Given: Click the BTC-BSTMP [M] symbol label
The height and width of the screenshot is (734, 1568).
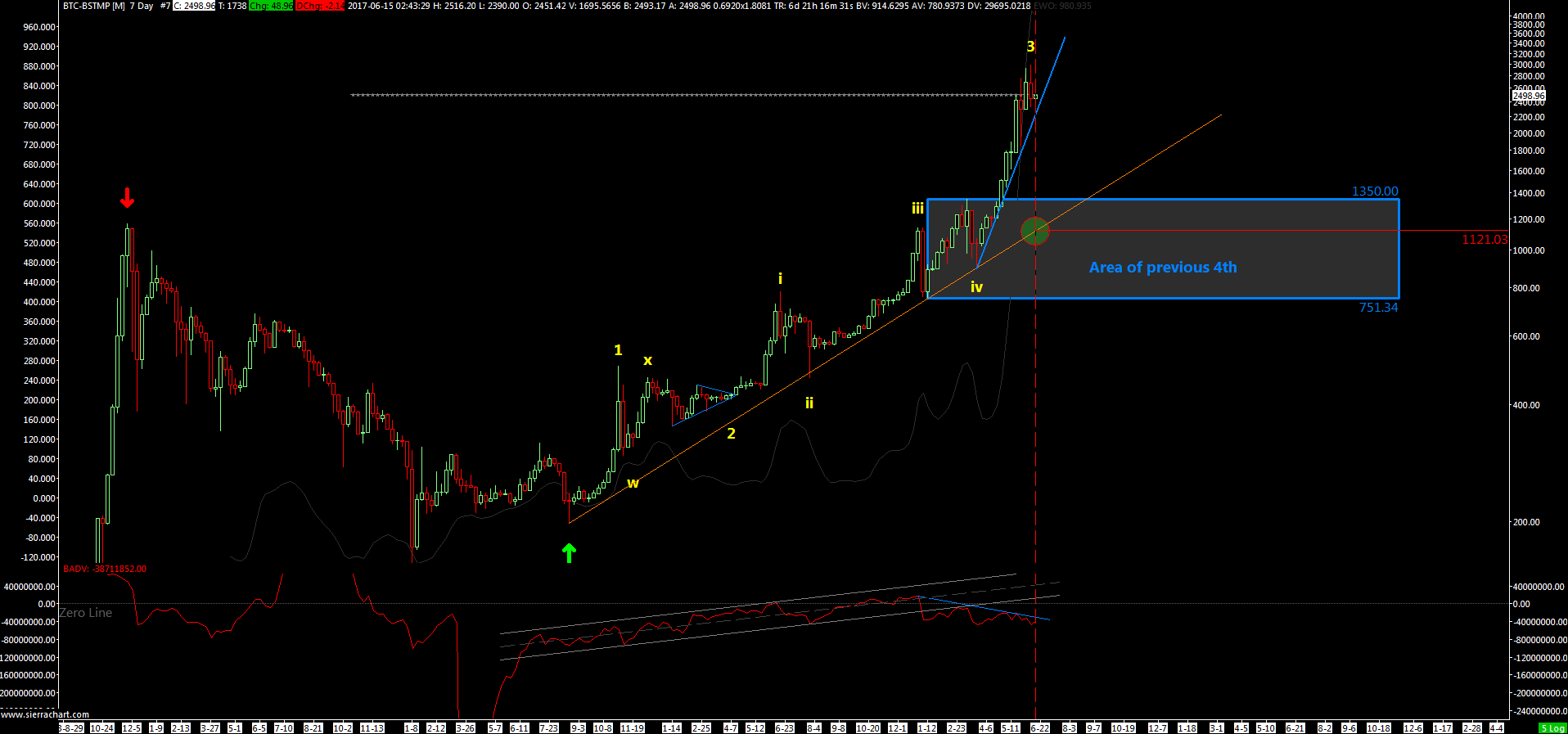Looking at the screenshot, I should click(x=94, y=6).
